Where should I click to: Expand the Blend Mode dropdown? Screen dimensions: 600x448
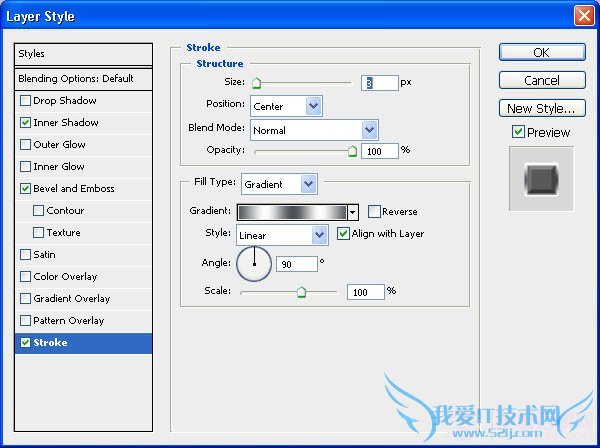(369, 130)
